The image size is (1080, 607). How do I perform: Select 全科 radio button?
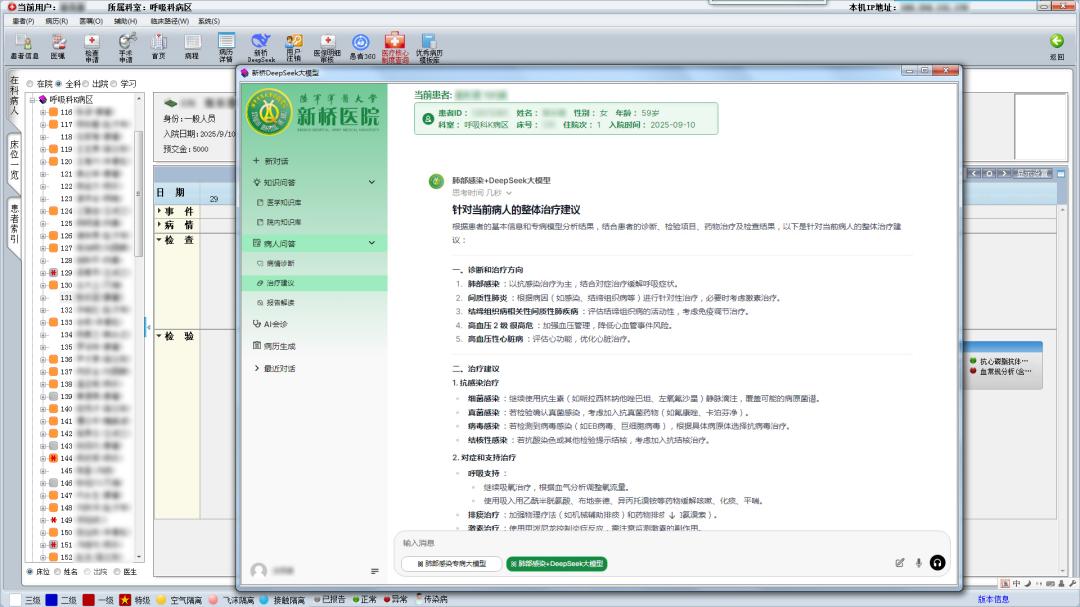(59, 84)
